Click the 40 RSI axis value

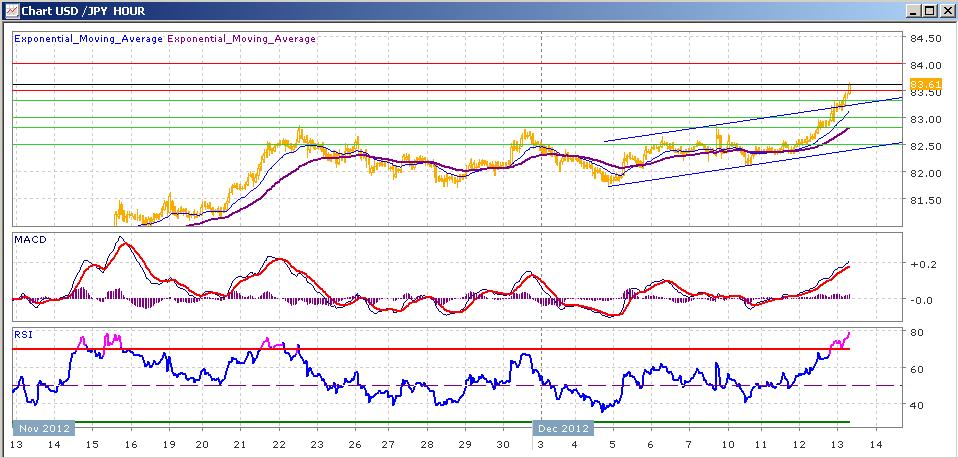(x=916, y=405)
